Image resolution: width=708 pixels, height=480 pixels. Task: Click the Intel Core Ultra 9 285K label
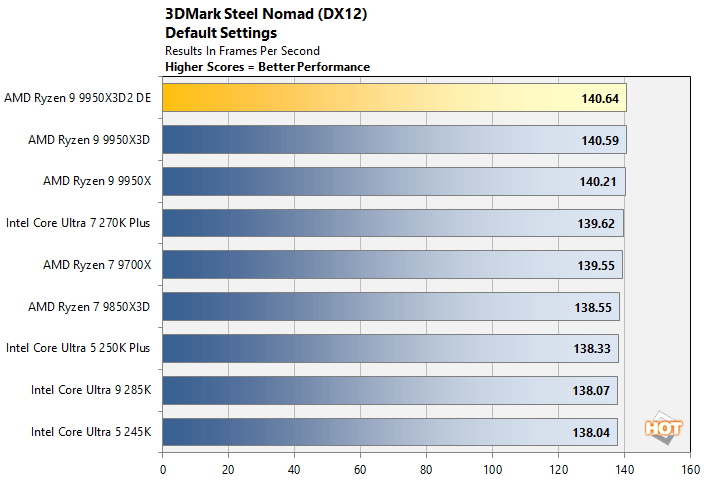coord(91,390)
